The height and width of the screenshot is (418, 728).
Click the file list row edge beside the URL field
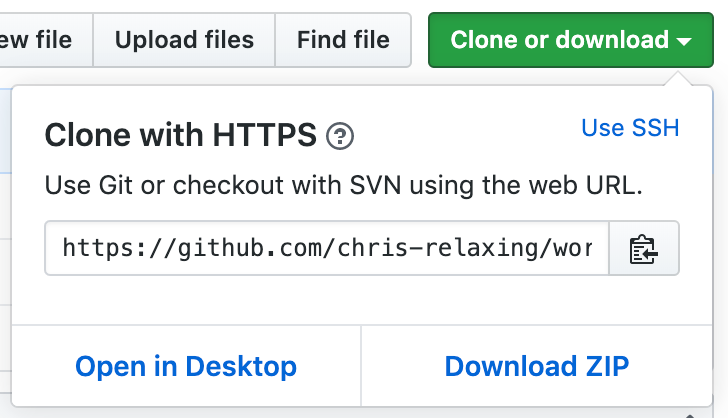pos(6,272)
